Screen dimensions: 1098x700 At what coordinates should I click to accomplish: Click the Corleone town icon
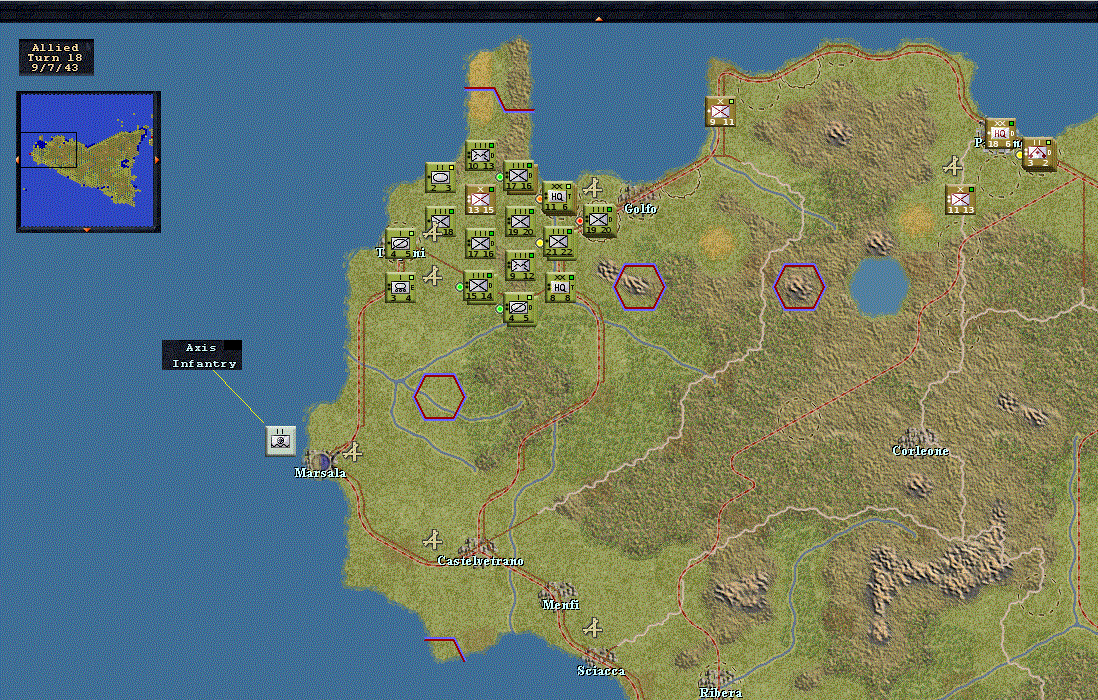[919, 438]
